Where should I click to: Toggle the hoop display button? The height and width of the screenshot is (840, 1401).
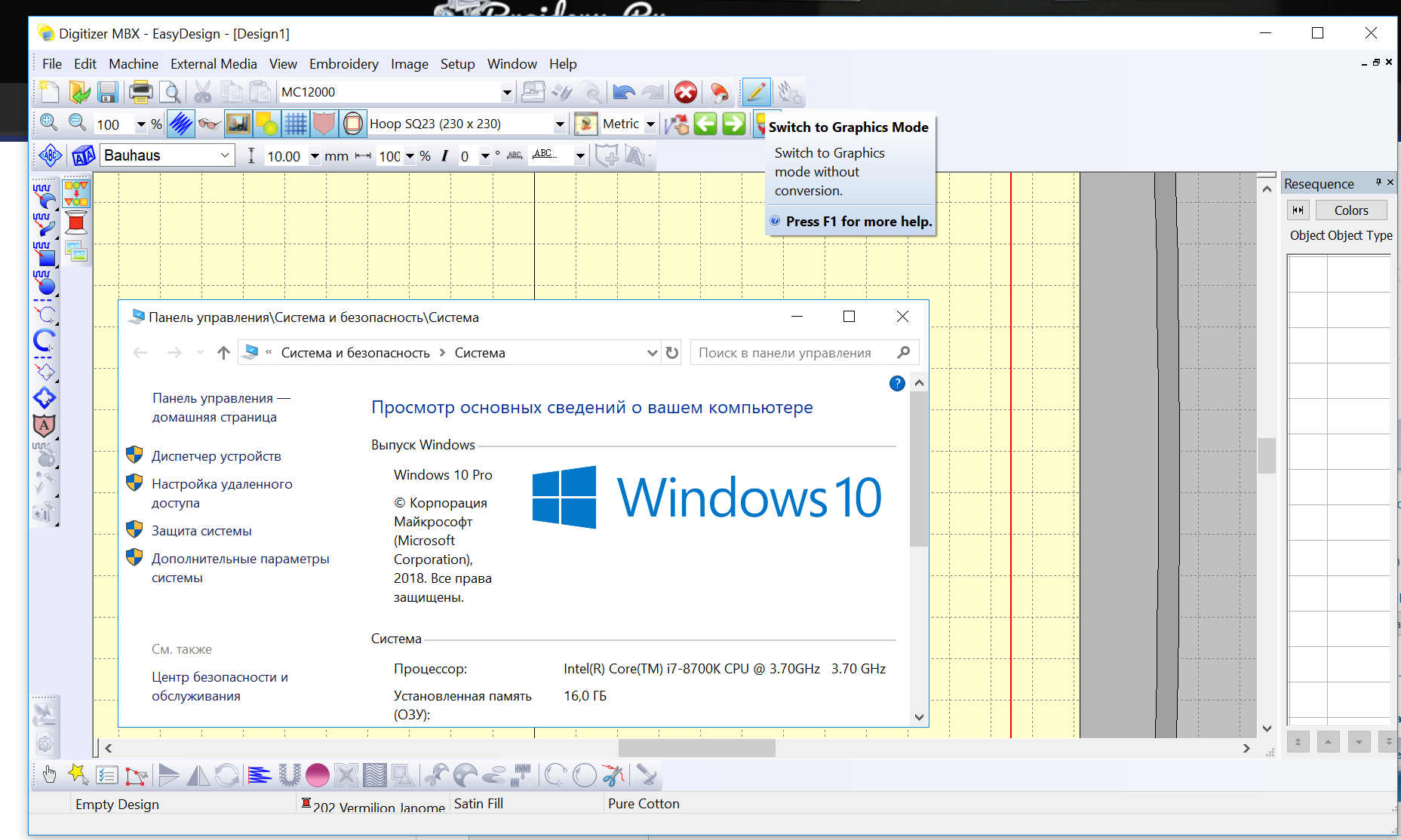pyautogui.click(x=352, y=124)
